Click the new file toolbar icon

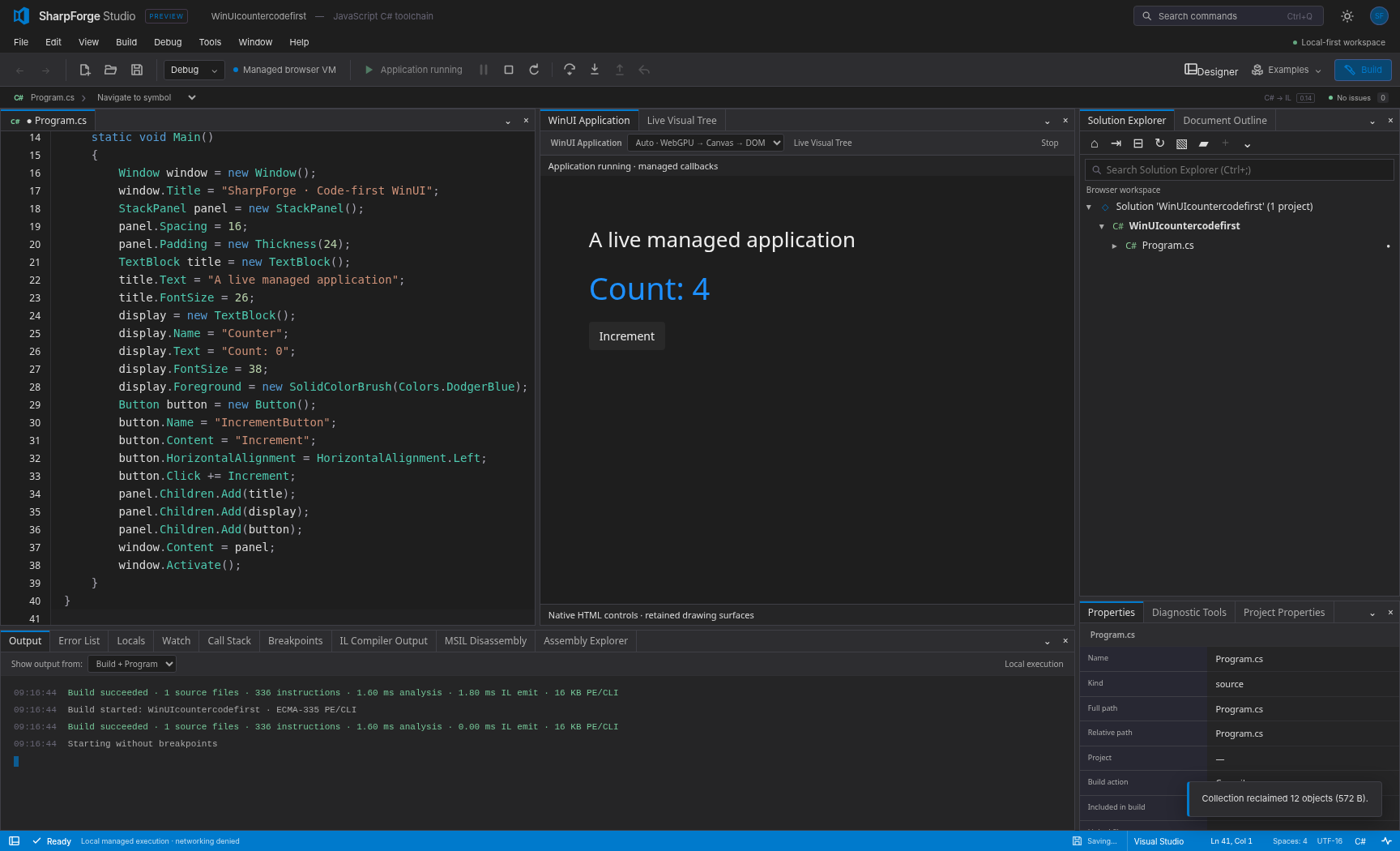pos(84,70)
